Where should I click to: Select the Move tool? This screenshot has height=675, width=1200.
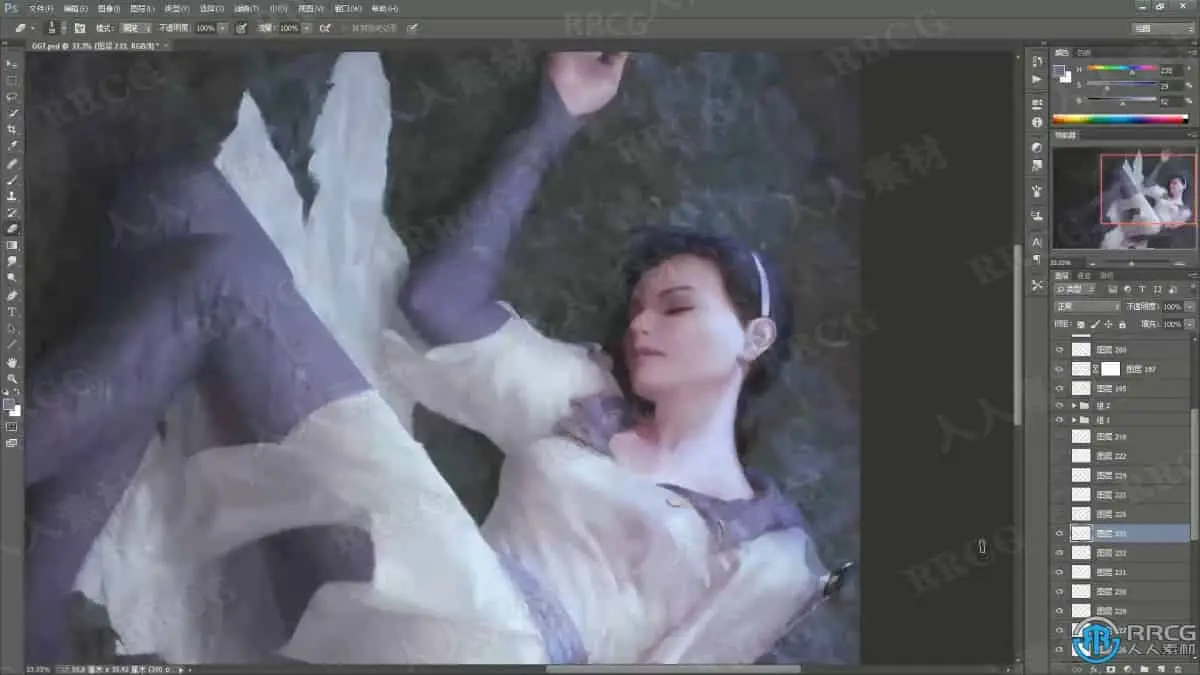(x=12, y=64)
